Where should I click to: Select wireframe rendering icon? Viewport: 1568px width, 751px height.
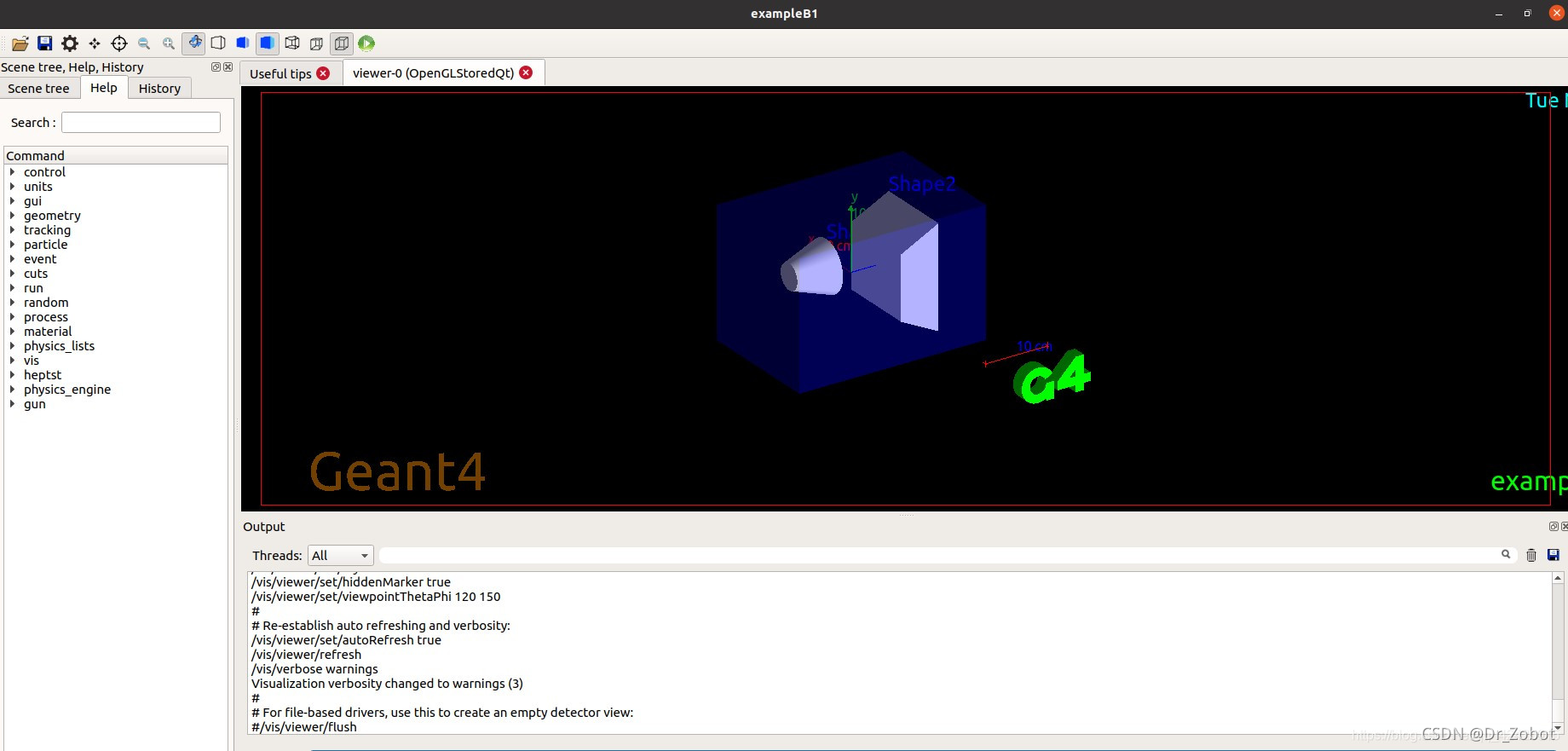coord(292,43)
